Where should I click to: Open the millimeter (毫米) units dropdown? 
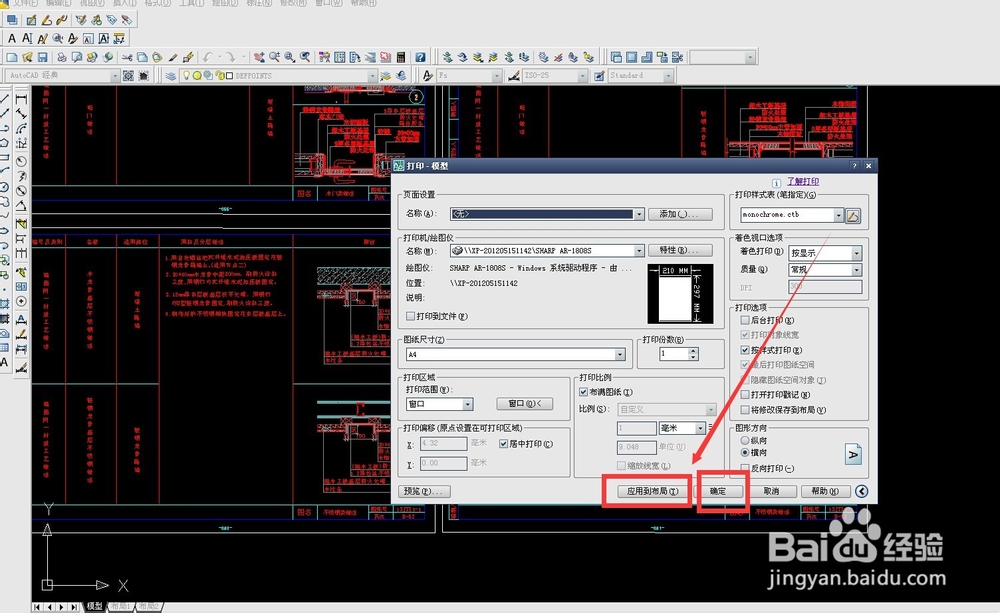[700, 427]
